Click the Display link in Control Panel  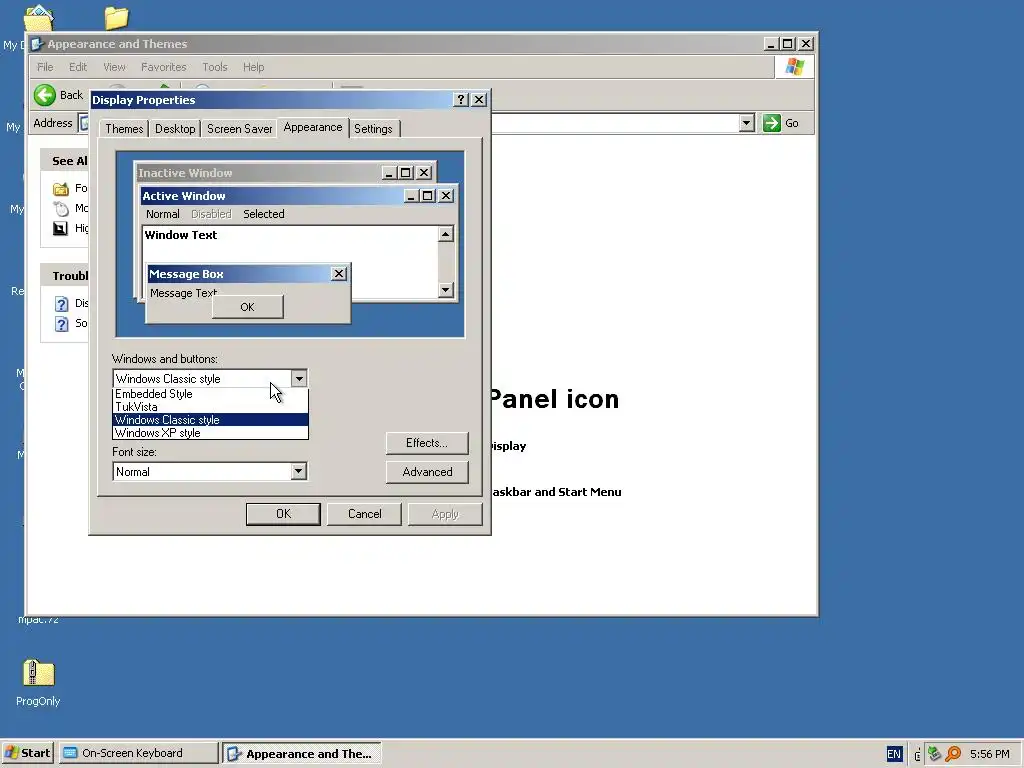pyautogui.click(x=509, y=446)
